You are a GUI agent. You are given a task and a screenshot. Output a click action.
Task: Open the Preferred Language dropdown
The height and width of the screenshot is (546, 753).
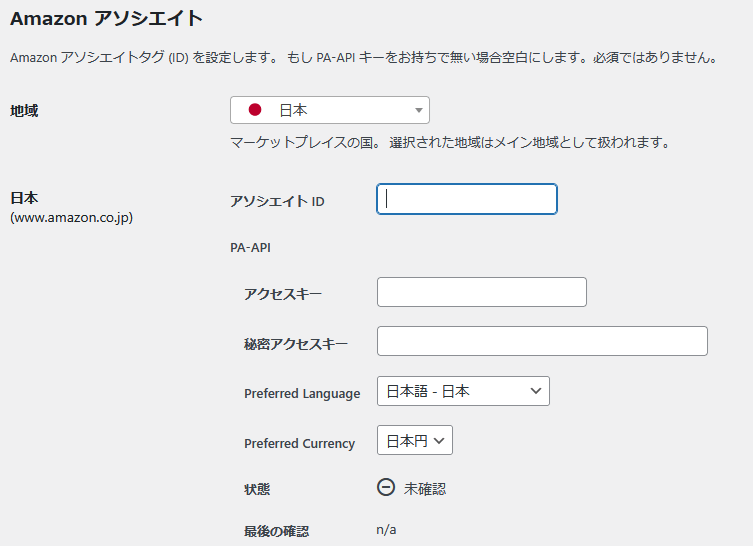click(x=463, y=391)
